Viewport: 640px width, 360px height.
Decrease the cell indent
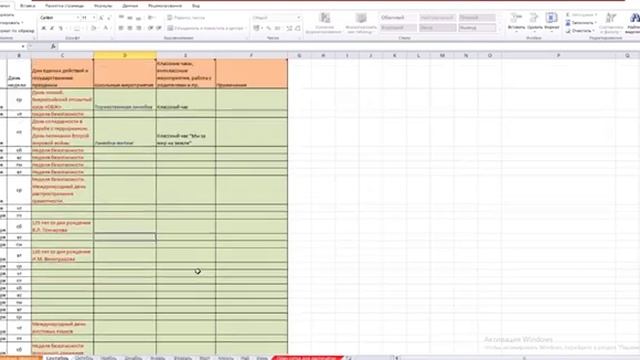click(150, 28)
